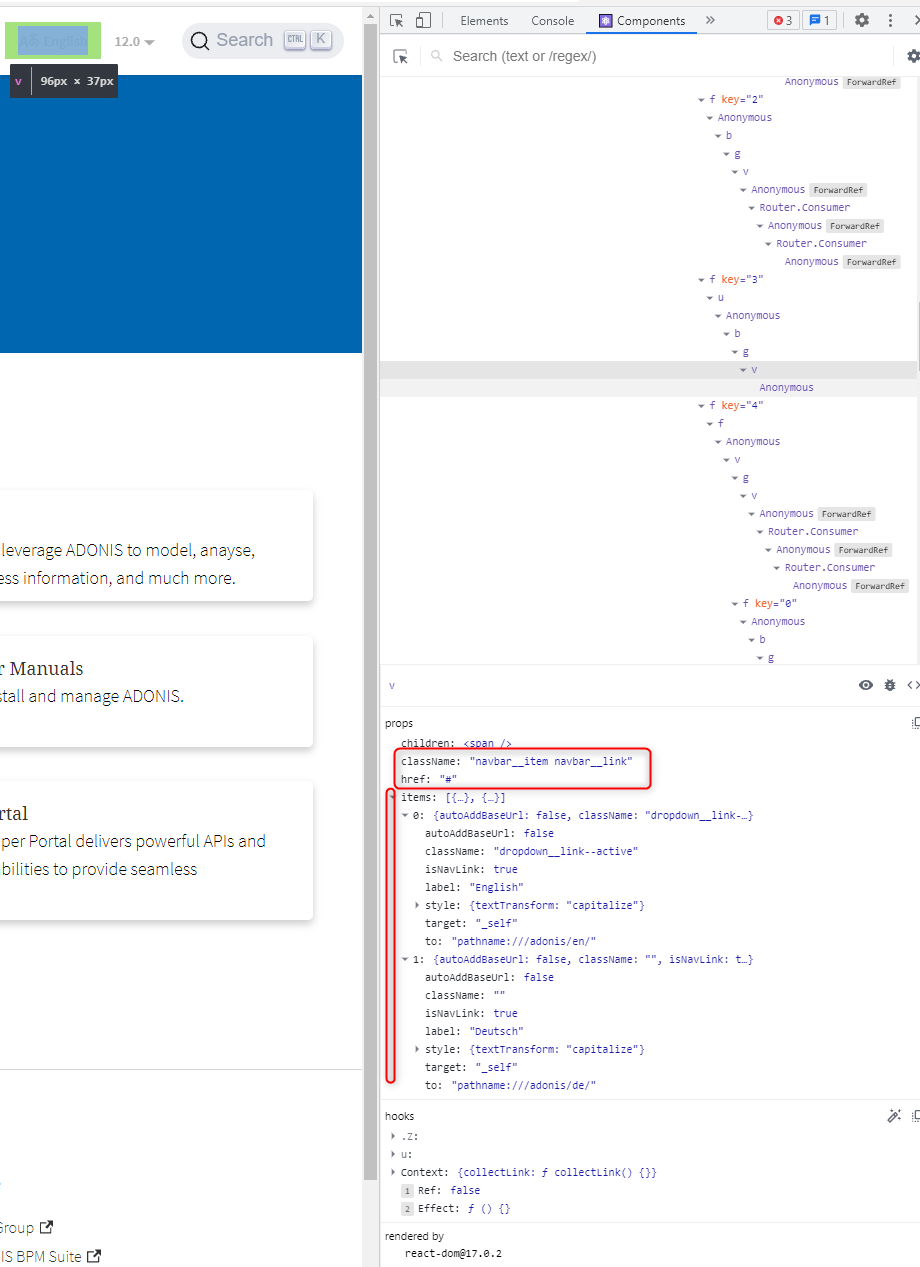
Task: Click the Group footer link
Action: [17, 1227]
